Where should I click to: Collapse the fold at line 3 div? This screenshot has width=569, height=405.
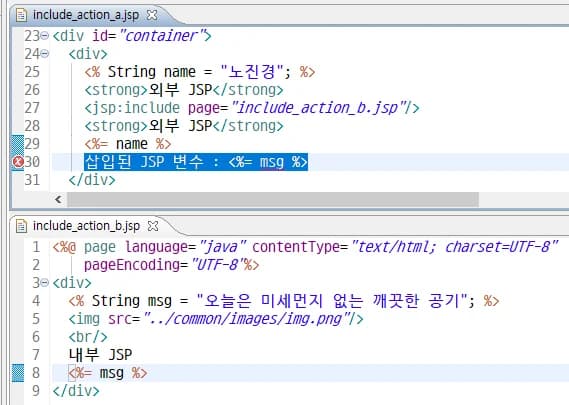(x=45, y=282)
